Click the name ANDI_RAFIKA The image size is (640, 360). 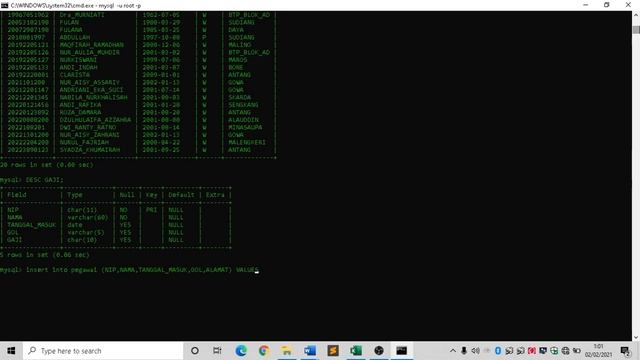[x=80, y=105]
